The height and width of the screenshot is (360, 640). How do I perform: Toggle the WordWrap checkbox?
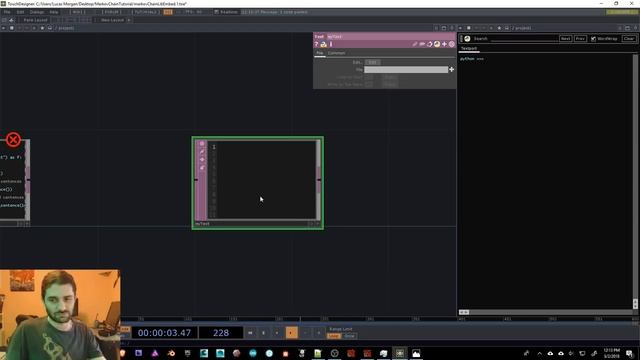[x=593, y=39]
